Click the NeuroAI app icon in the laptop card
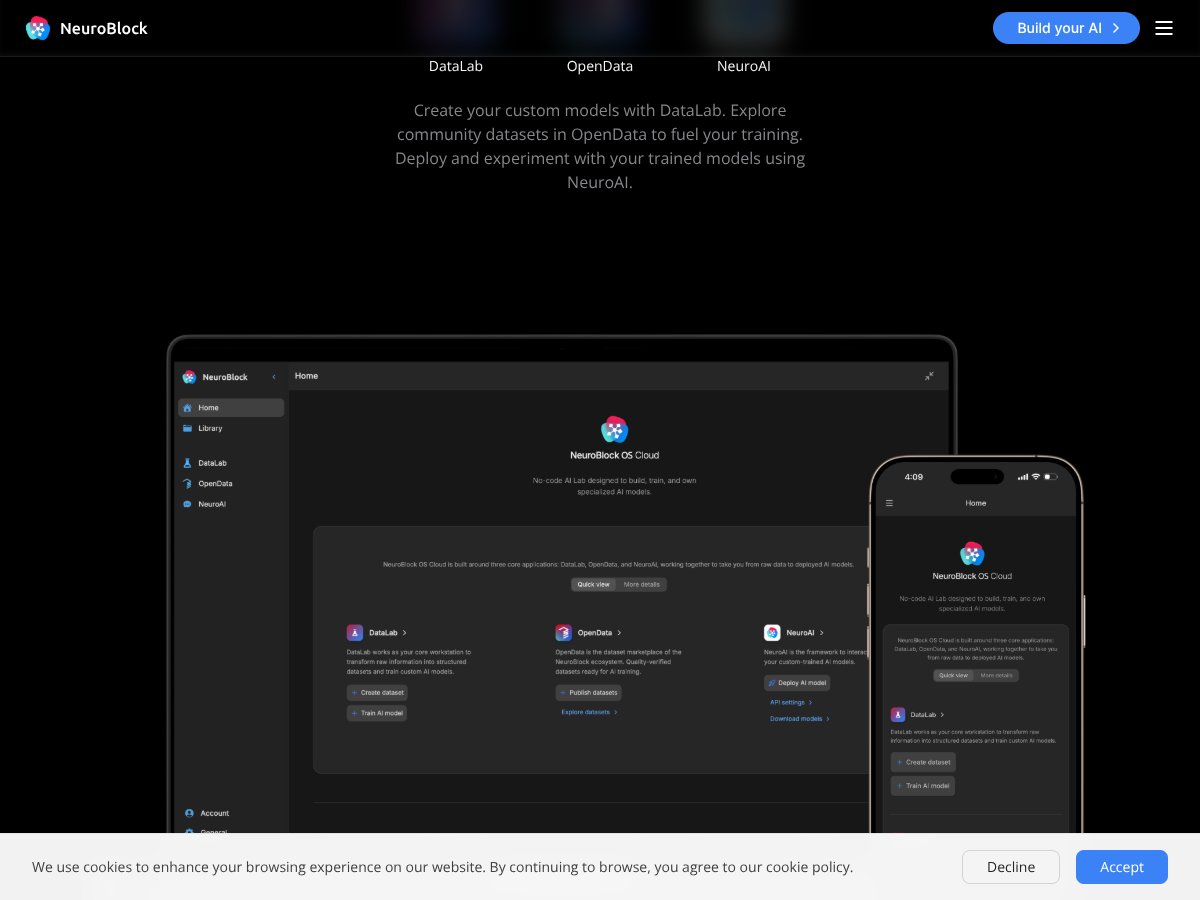 pyautogui.click(x=772, y=633)
